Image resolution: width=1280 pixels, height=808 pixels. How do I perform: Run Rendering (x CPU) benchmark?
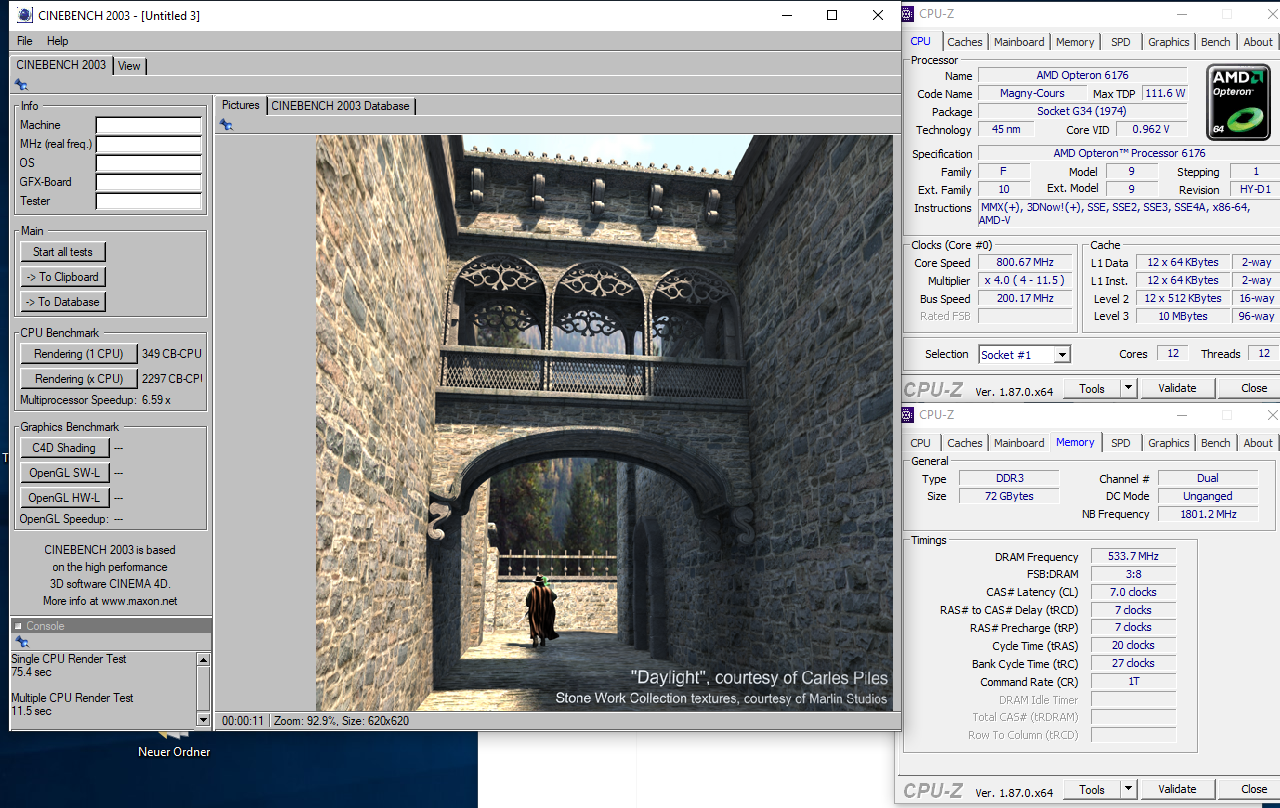click(79, 379)
